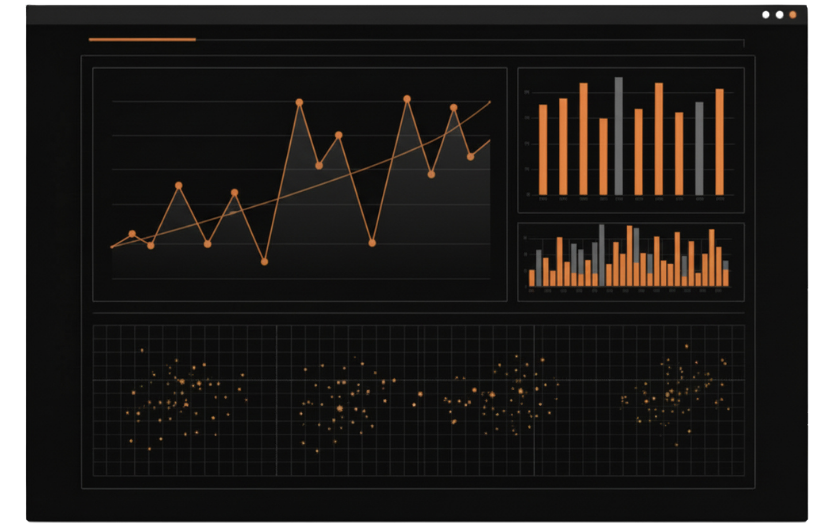Click the rightmost bar in the small grouped bar chart
Screen dimensions: 832x528
(x=726, y=274)
